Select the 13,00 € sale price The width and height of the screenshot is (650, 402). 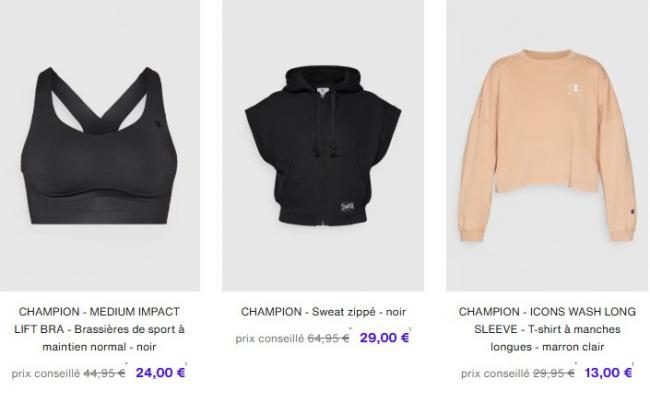[x=608, y=373]
